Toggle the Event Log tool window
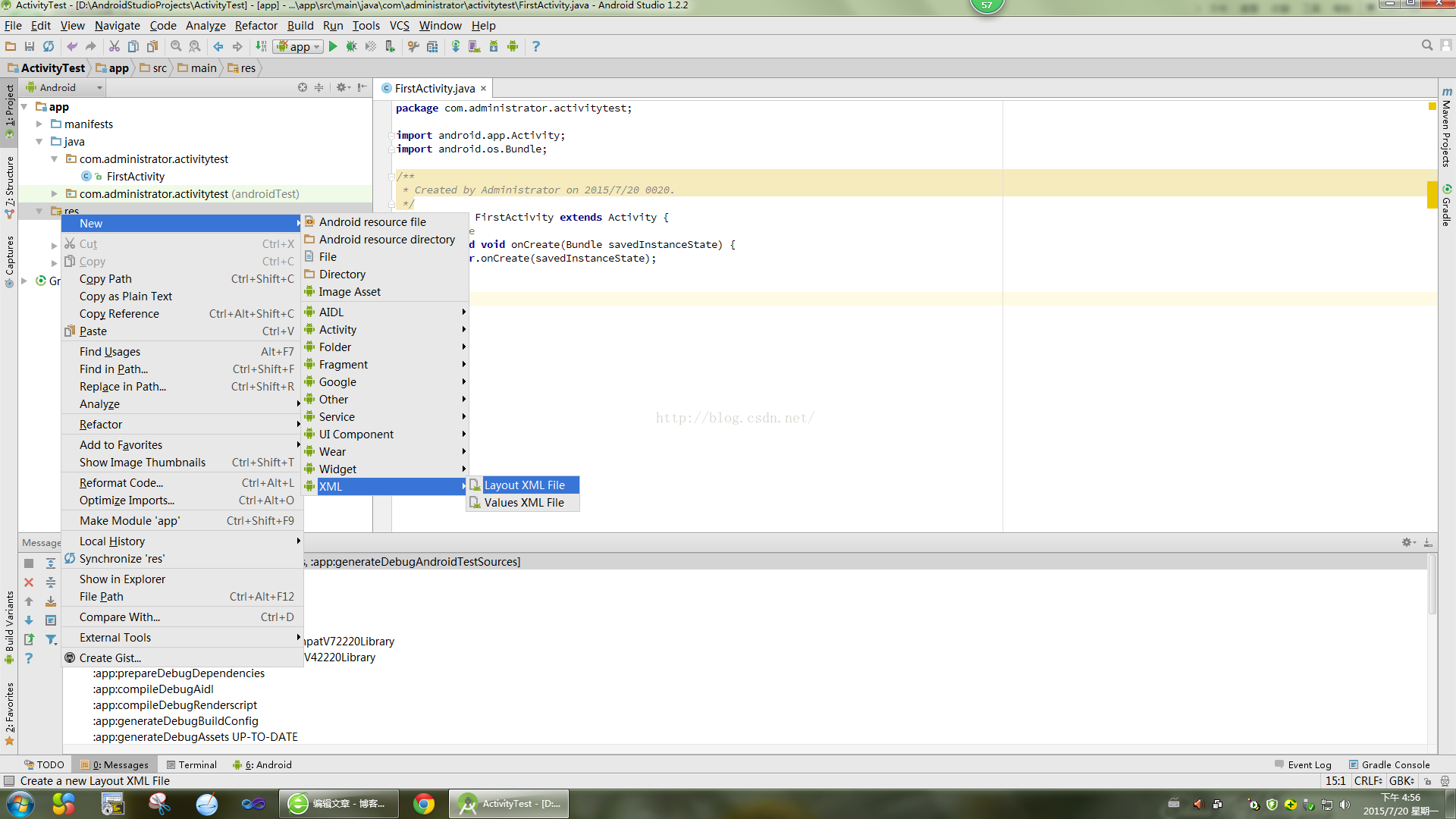This screenshot has width=1456, height=819. [x=1303, y=764]
